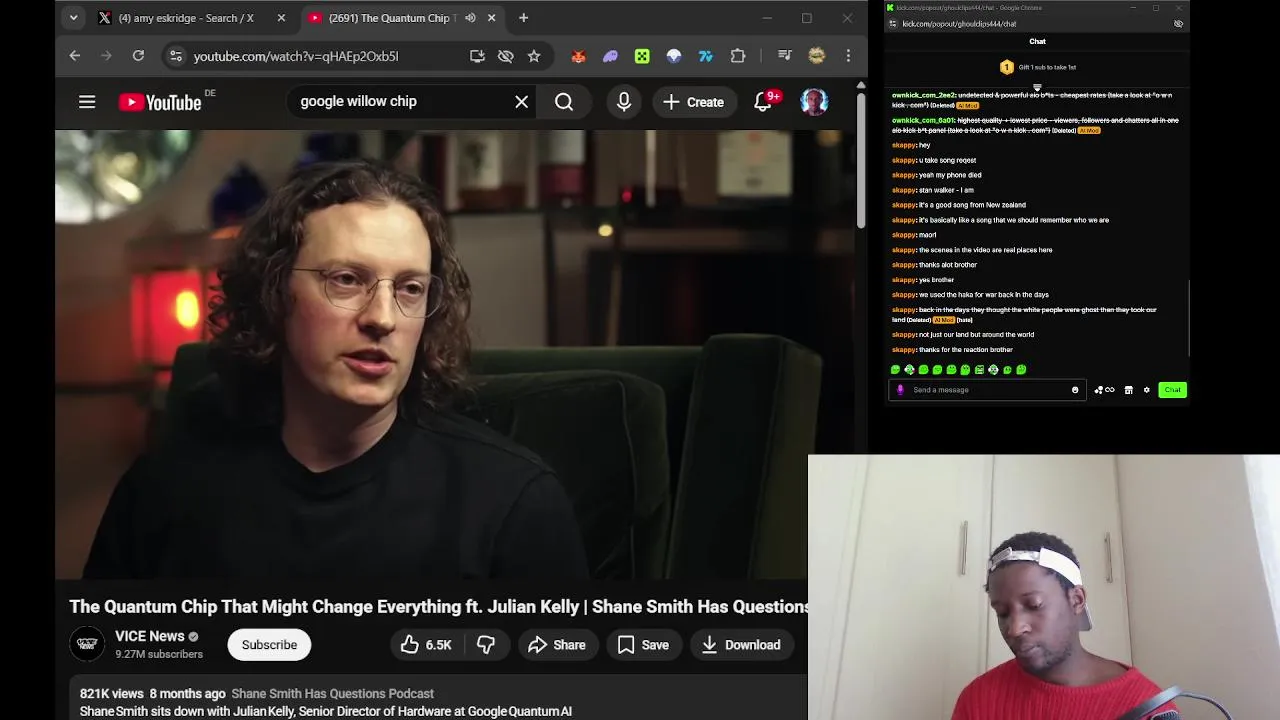Go back in the YouTube browser window
The width and height of the screenshot is (1280, 720).
click(74, 56)
